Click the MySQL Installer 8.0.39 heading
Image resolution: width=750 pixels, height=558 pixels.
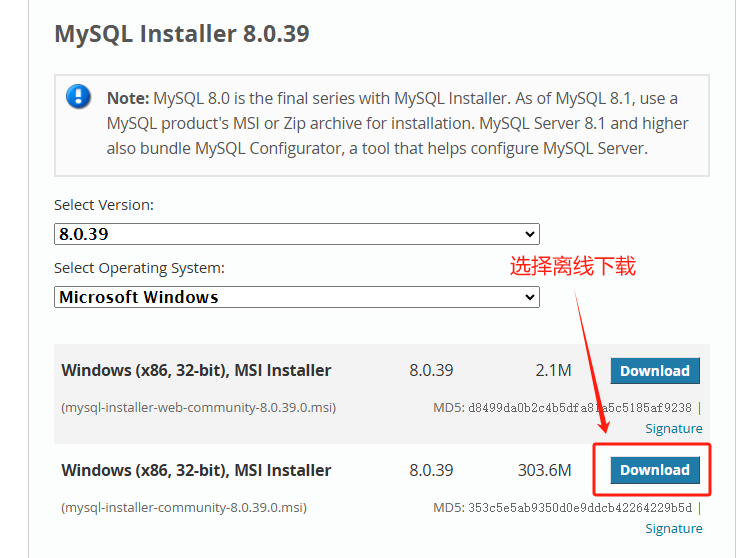[182, 34]
